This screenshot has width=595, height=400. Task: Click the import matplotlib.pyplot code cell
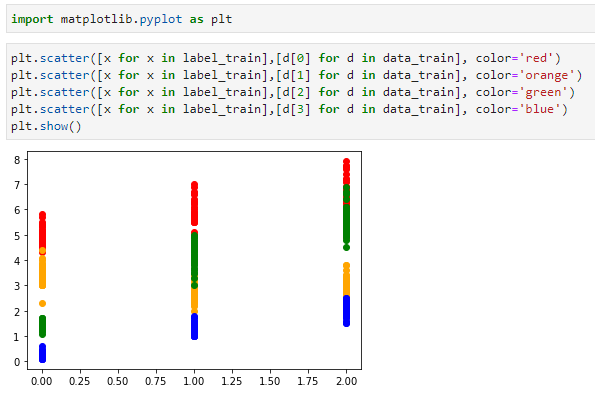coord(301,19)
